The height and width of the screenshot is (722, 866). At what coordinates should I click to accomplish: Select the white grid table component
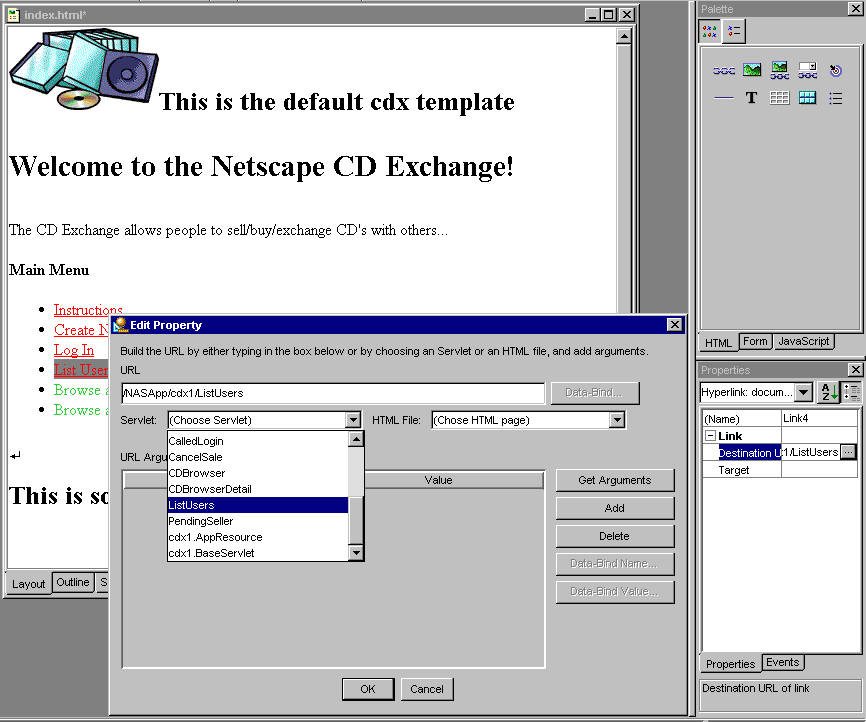pos(779,98)
